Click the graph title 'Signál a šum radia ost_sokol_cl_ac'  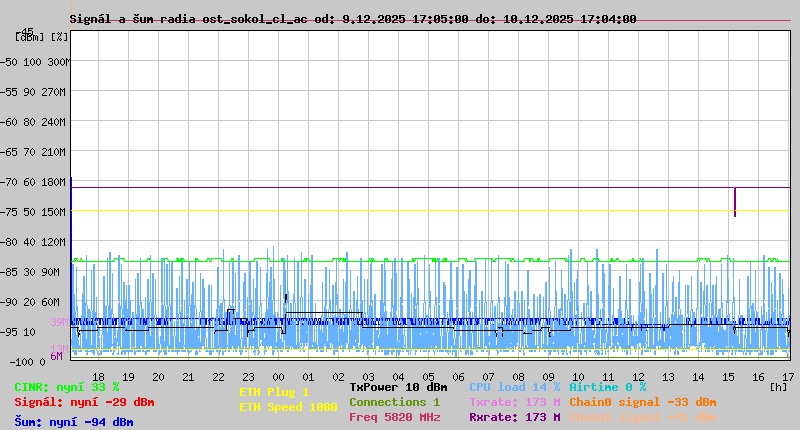pos(188,19)
